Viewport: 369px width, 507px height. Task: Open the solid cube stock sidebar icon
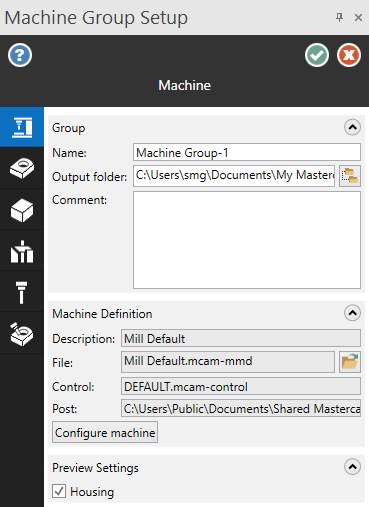(x=22, y=210)
